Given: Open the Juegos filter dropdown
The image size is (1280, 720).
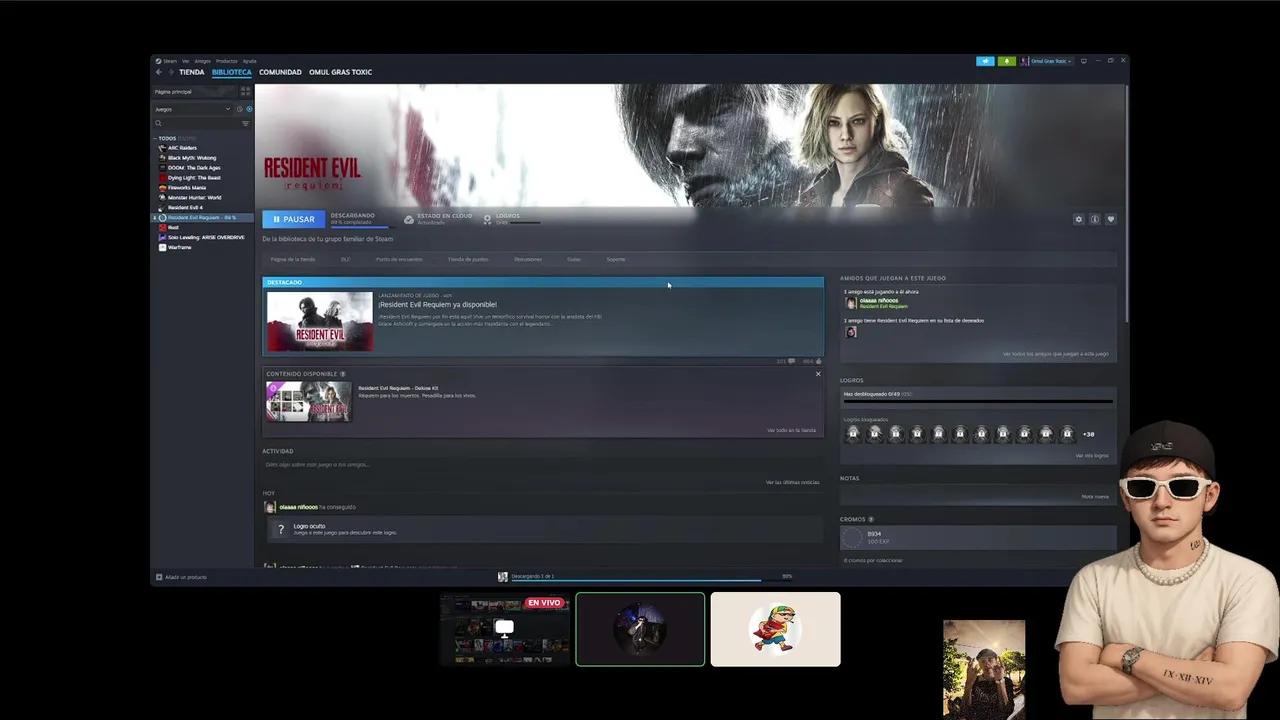Looking at the screenshot, I should point(192,109).
